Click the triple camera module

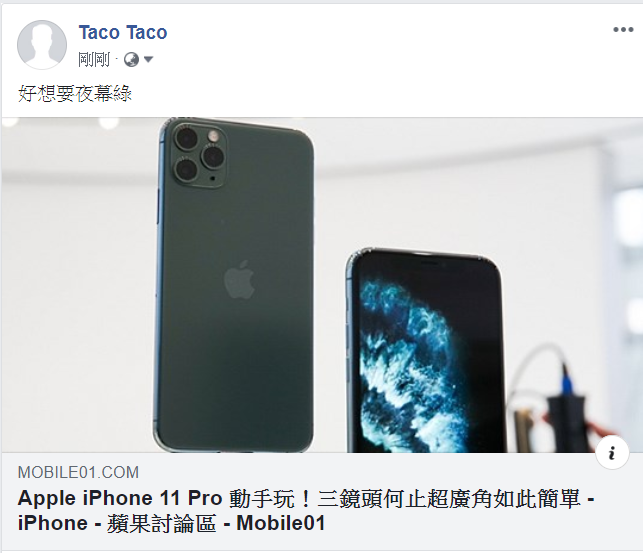(199, 155)
